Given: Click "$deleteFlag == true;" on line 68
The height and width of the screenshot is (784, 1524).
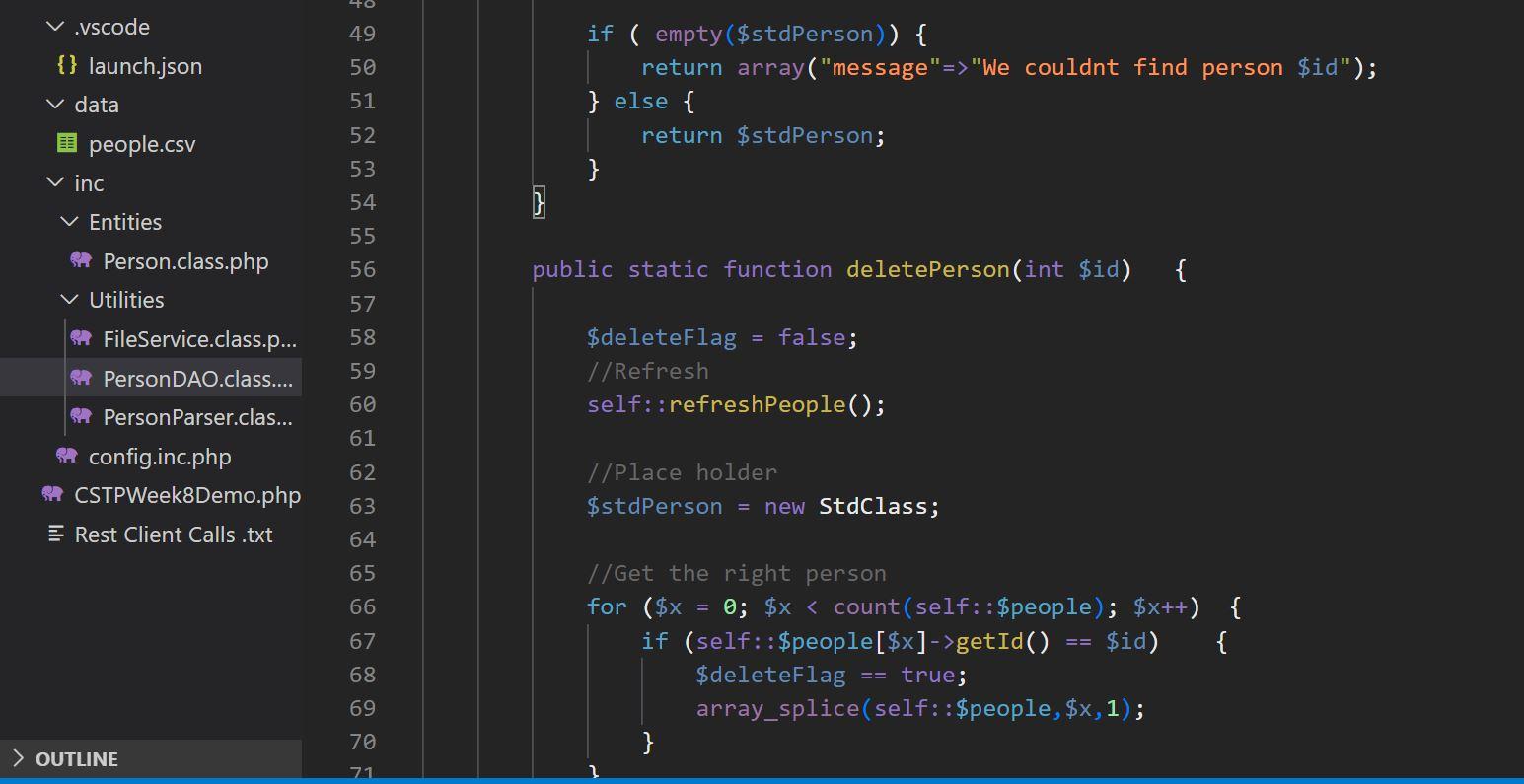Looking at the screenshot, I should [832, 675].
